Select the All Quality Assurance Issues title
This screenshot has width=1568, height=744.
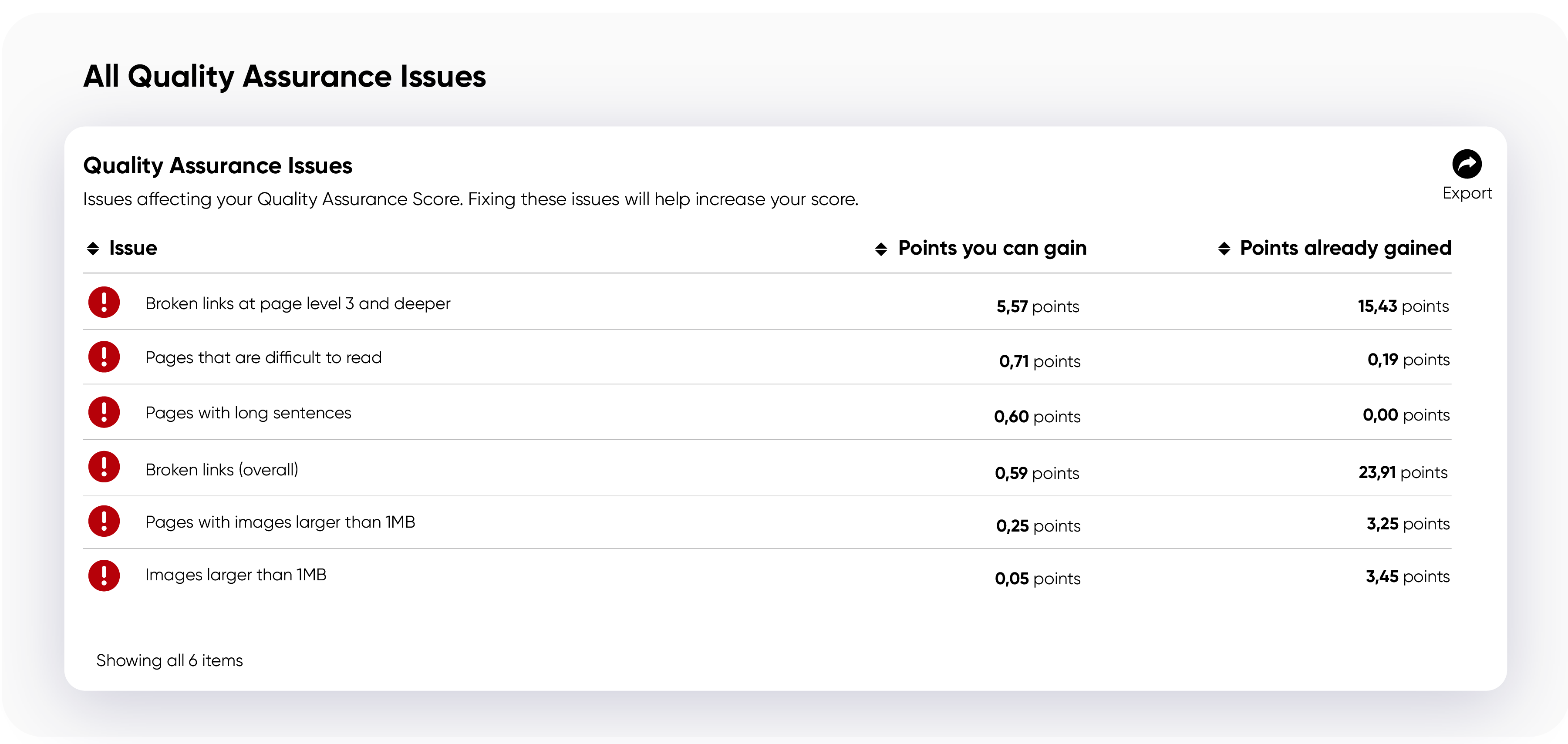285,76
